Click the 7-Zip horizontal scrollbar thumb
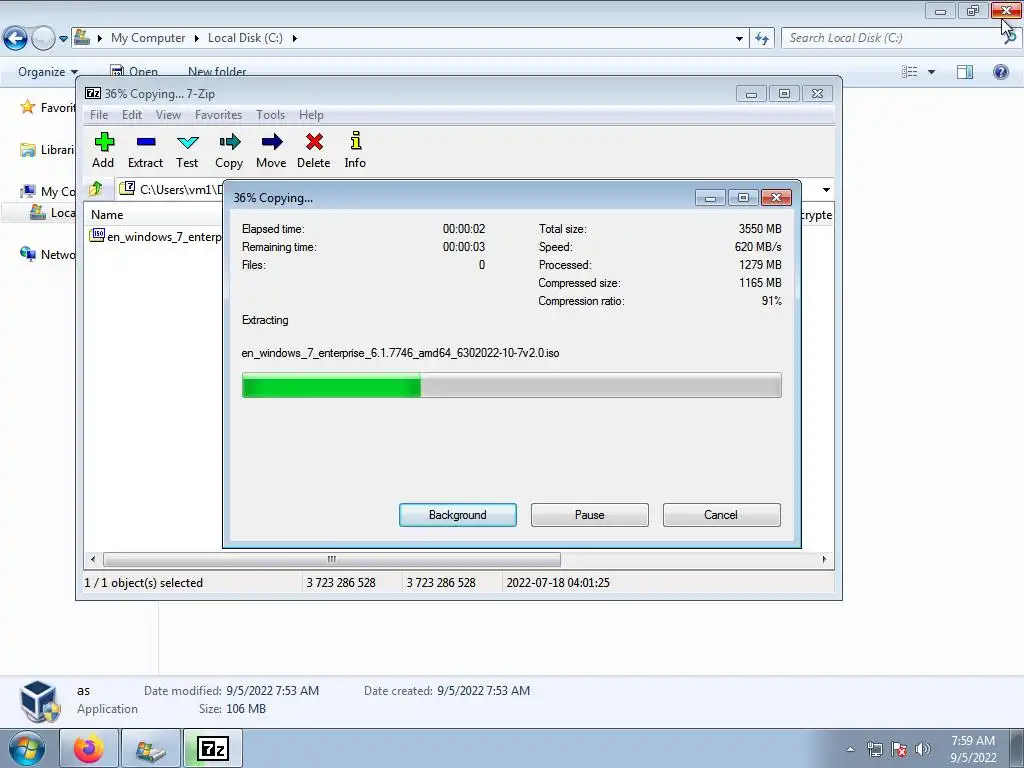Screen dimensions: 1024x768 tap(332, 559)
